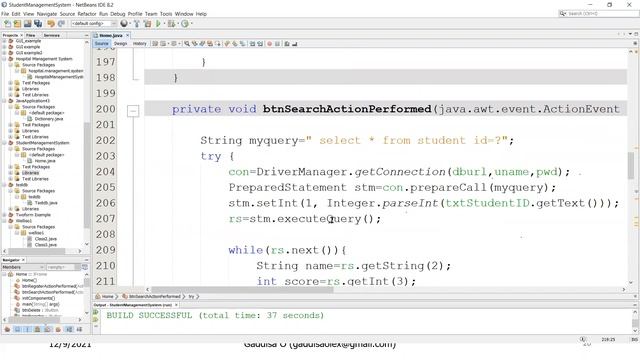The image size is (640, 360).
Task: Click the Projects panel vertical scrollbar
Action: (87, 176)
